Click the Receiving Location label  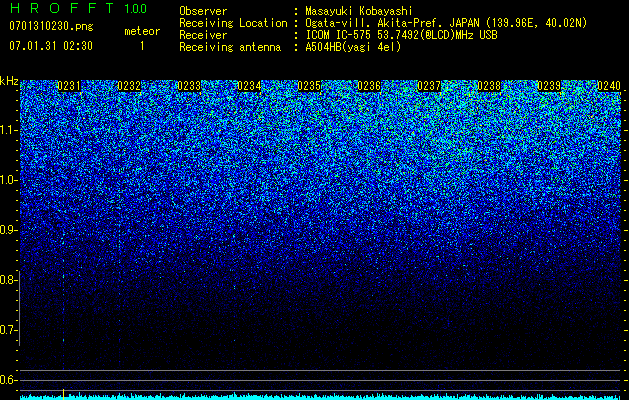(233, 23)
